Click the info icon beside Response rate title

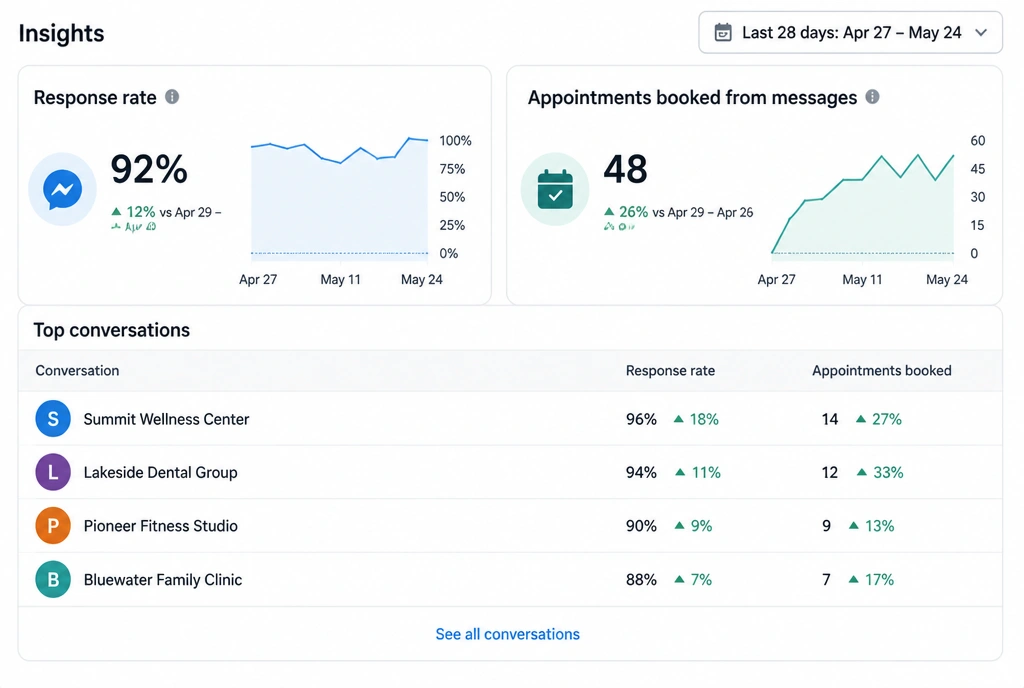pos(172,97)
